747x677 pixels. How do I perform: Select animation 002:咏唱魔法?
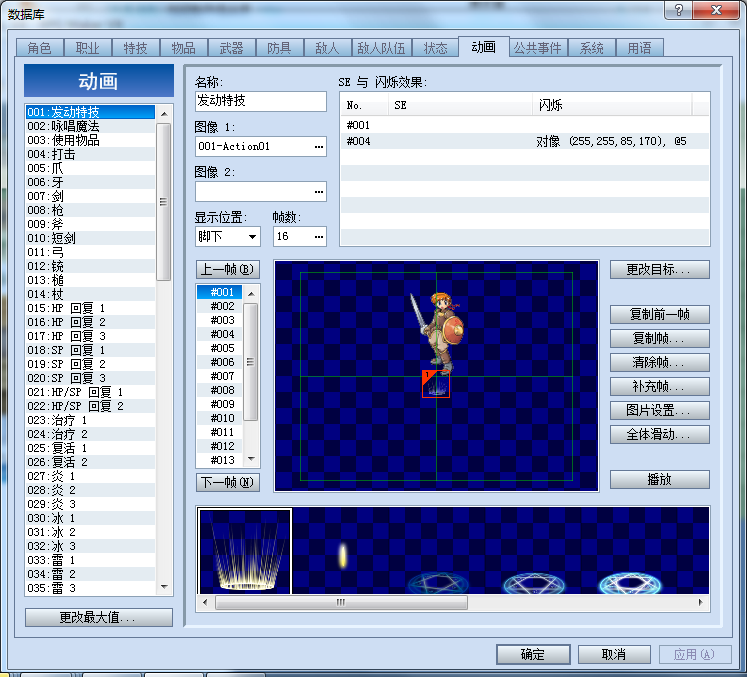point(90,126)
